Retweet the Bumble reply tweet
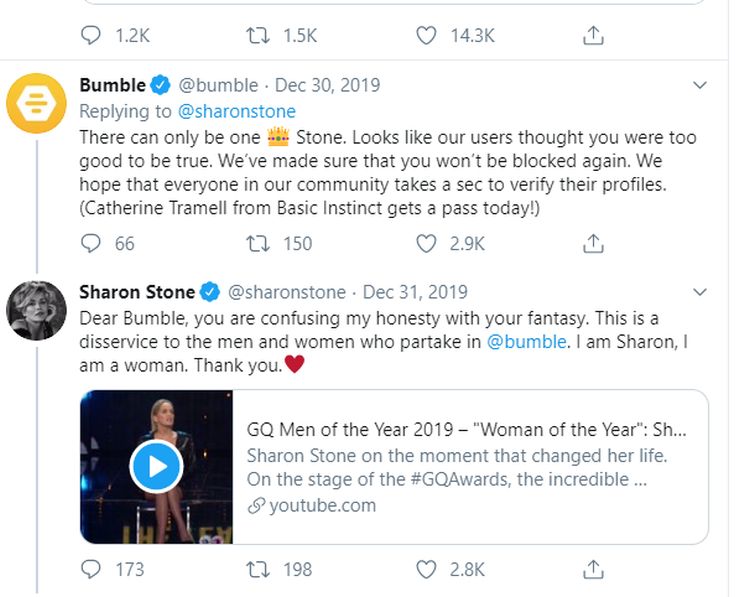750x597 pixels. pyautogui.click(x=256, y=243)
